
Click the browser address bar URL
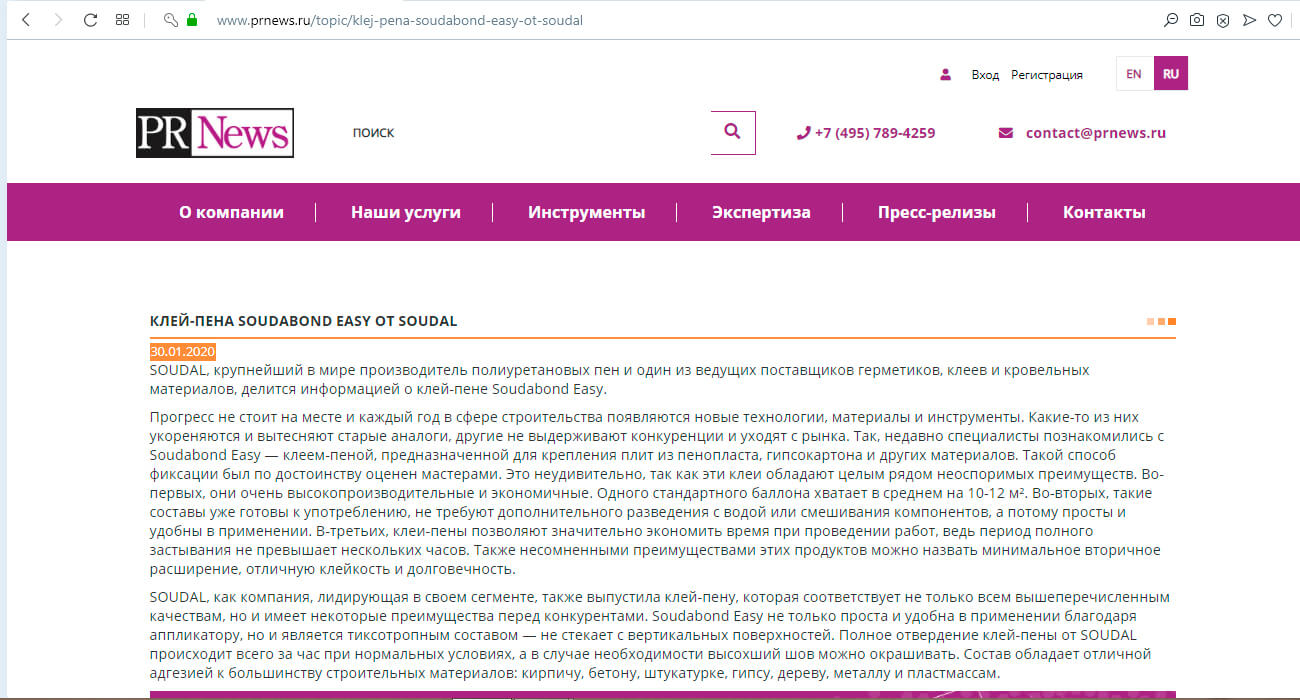pos(400,20)
